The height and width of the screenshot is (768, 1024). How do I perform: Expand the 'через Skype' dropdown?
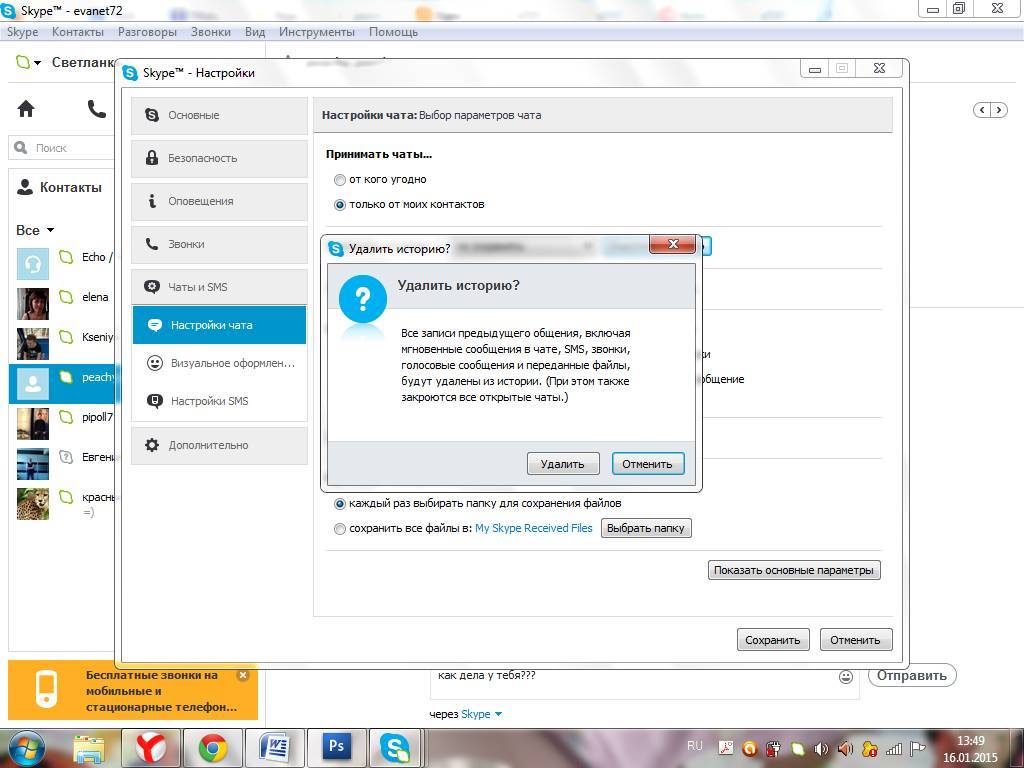pyautogui.click(x=482, y=714)
